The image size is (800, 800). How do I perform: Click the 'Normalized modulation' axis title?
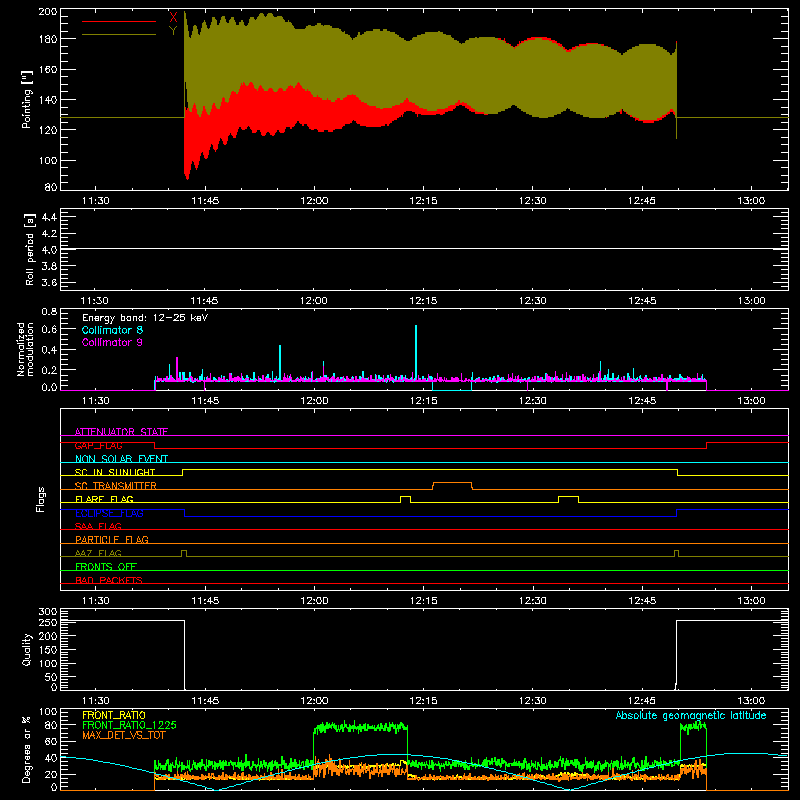[x=25, y=349]
